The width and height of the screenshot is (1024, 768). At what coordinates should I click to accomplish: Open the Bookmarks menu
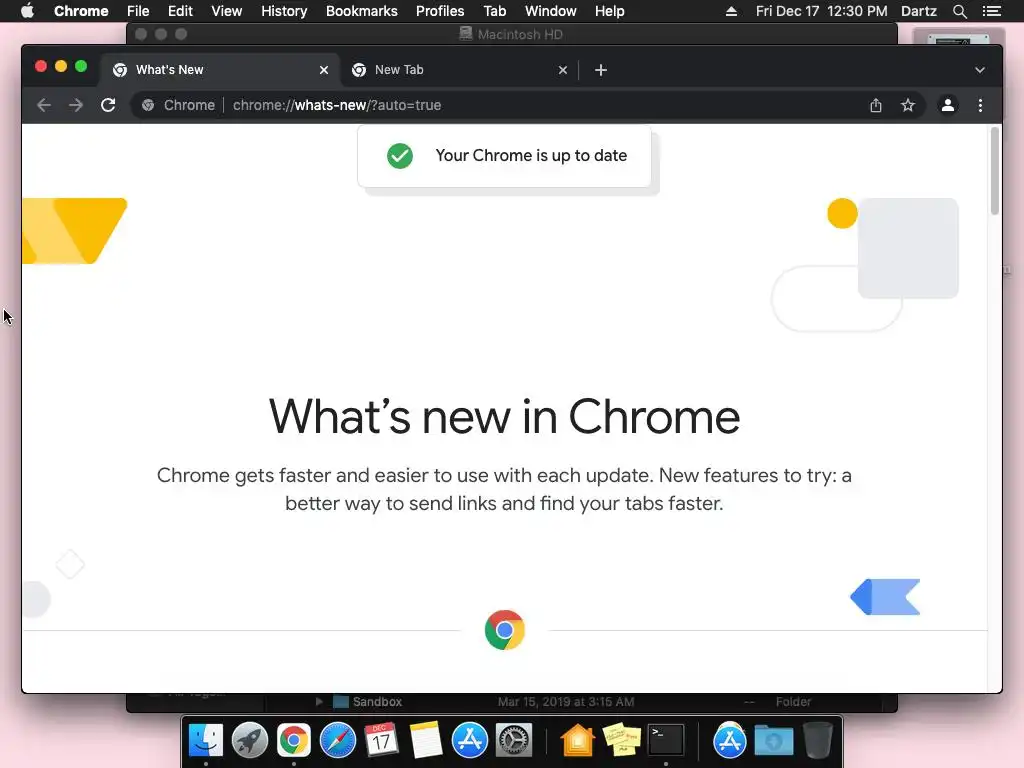coord(362,11)
